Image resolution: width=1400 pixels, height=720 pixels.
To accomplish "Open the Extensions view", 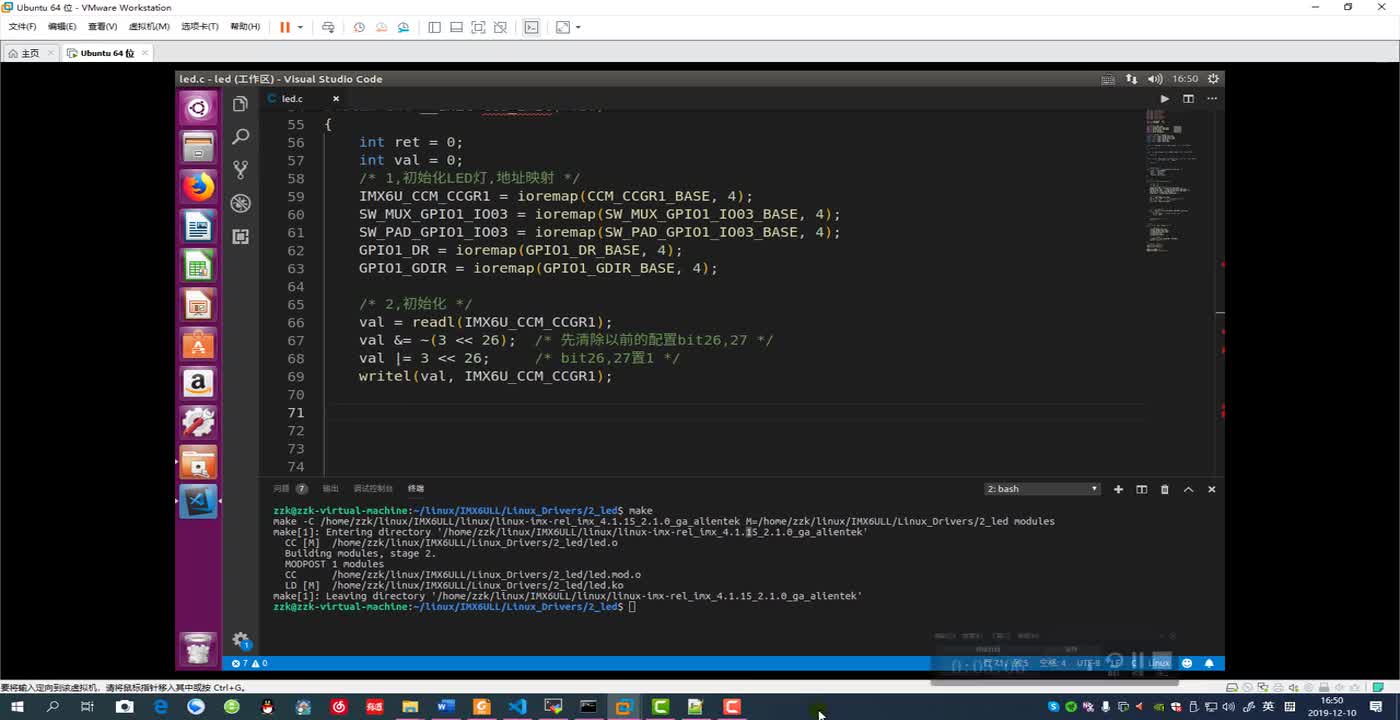I will tap(240, 236).
